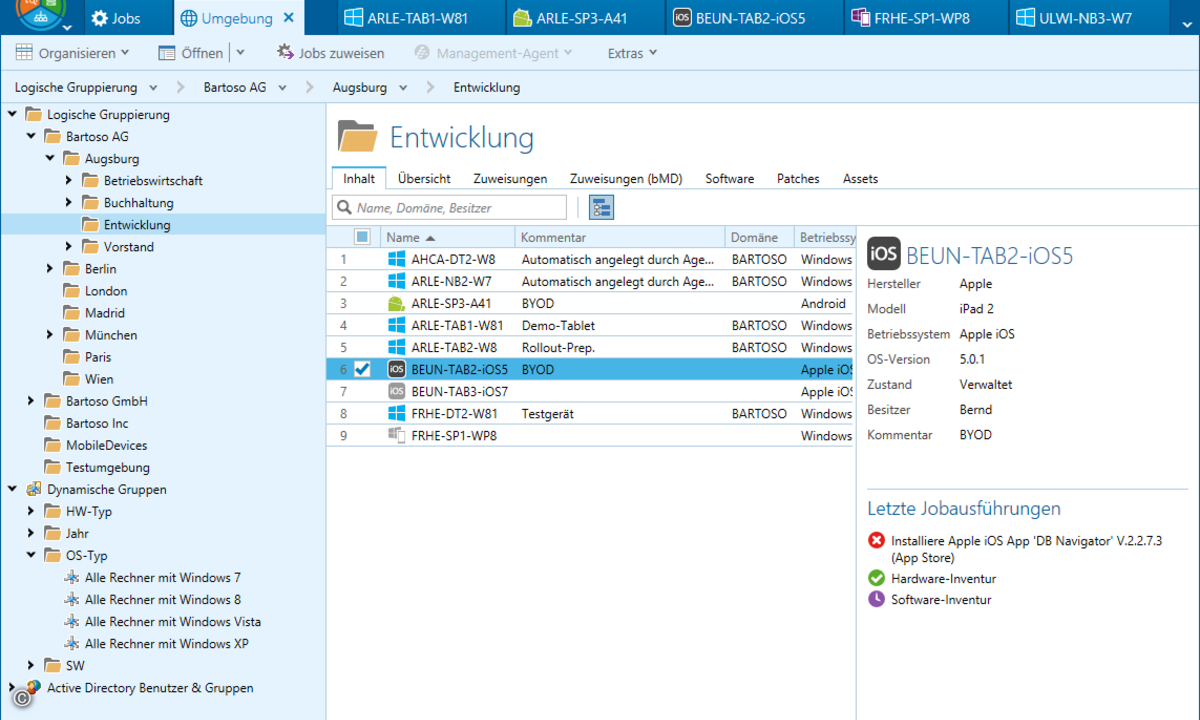
Task: Open the Jobs view with gear icon
Action: 116,18
